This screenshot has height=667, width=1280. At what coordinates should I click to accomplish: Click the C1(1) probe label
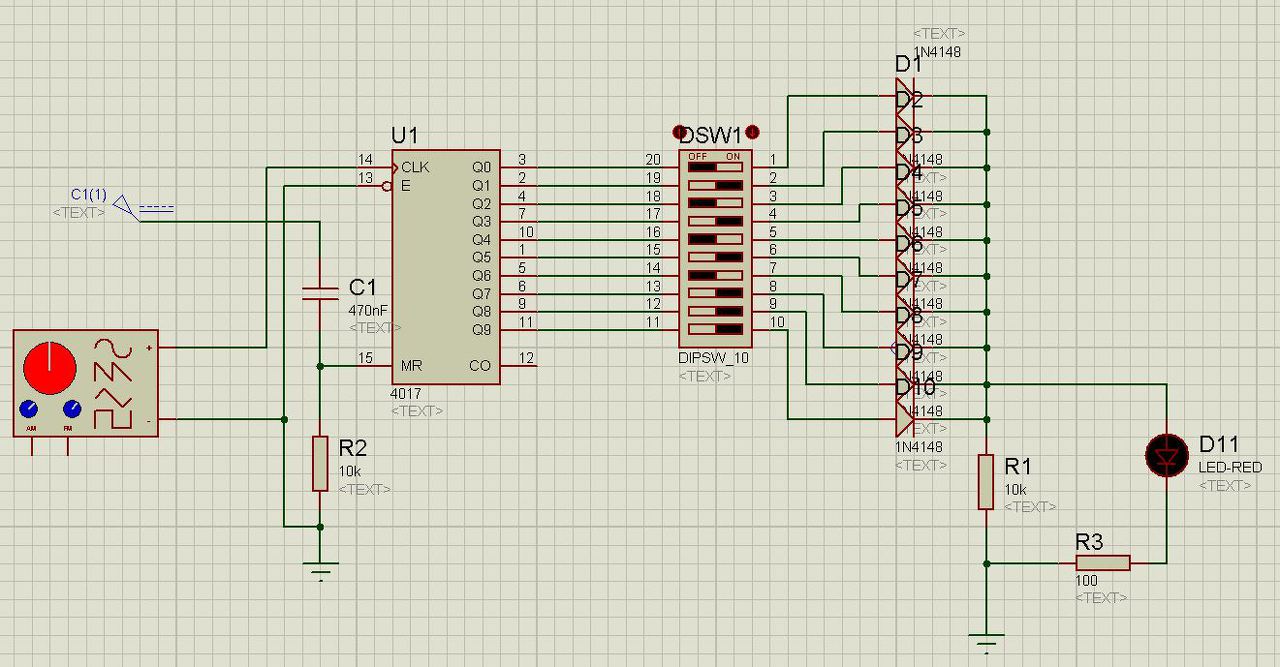click(88, 194)
